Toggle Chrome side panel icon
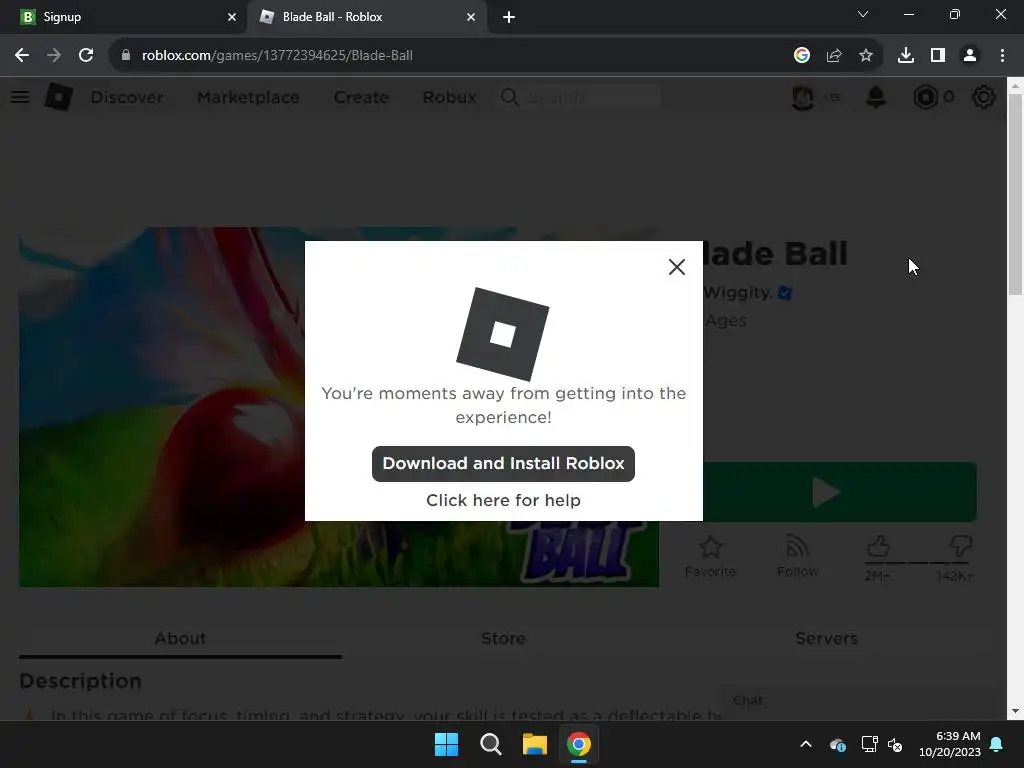The width and height of the screenshot is (1024, 768). click(938, 56)
